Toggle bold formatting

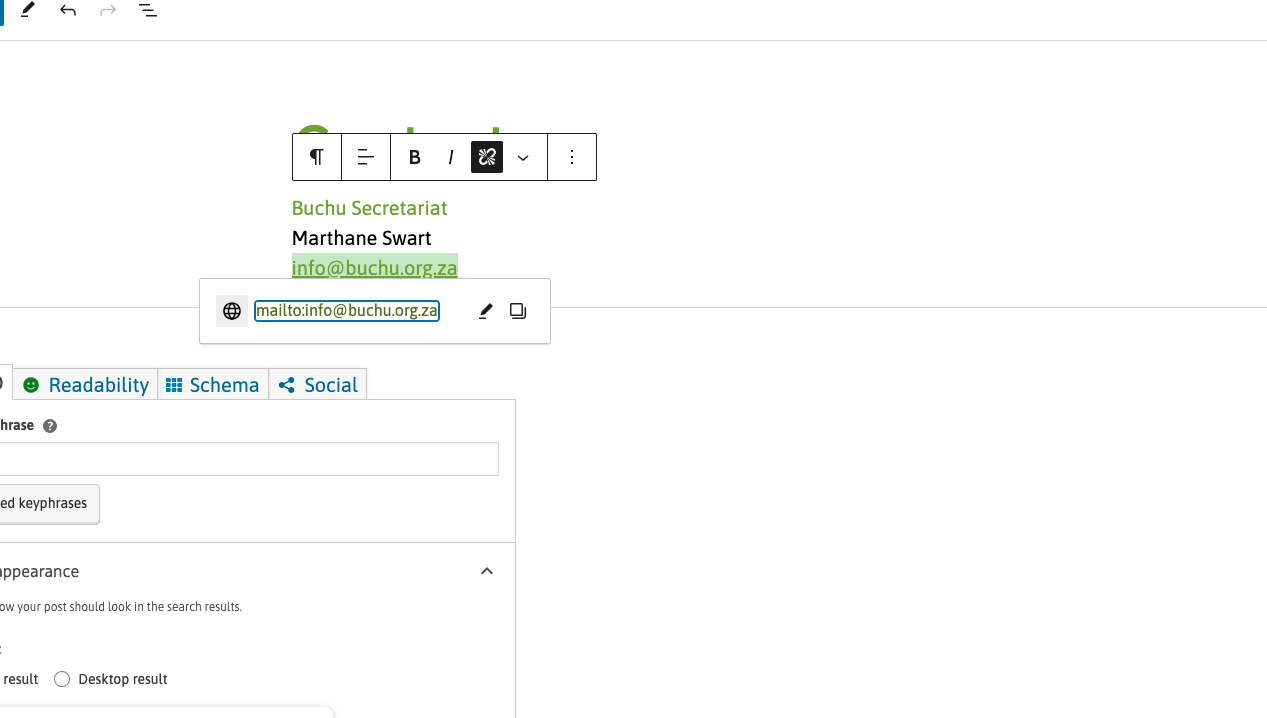coord(415,157)
